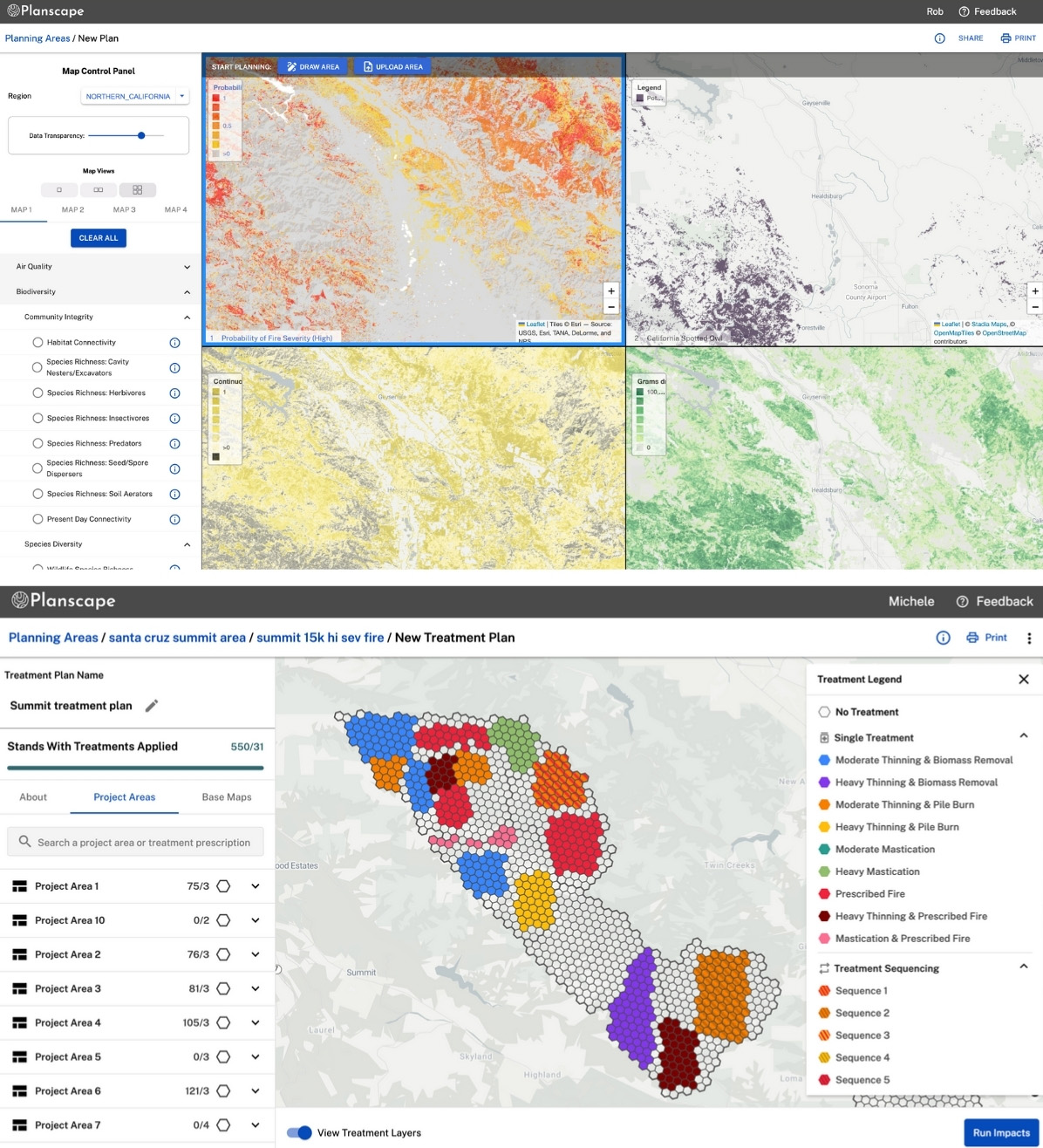This screenshot has width=1043, height=1148.
Task: Click the Project Area 6 layout icon
Action: pyautogui.click(x=20, y=1091)
